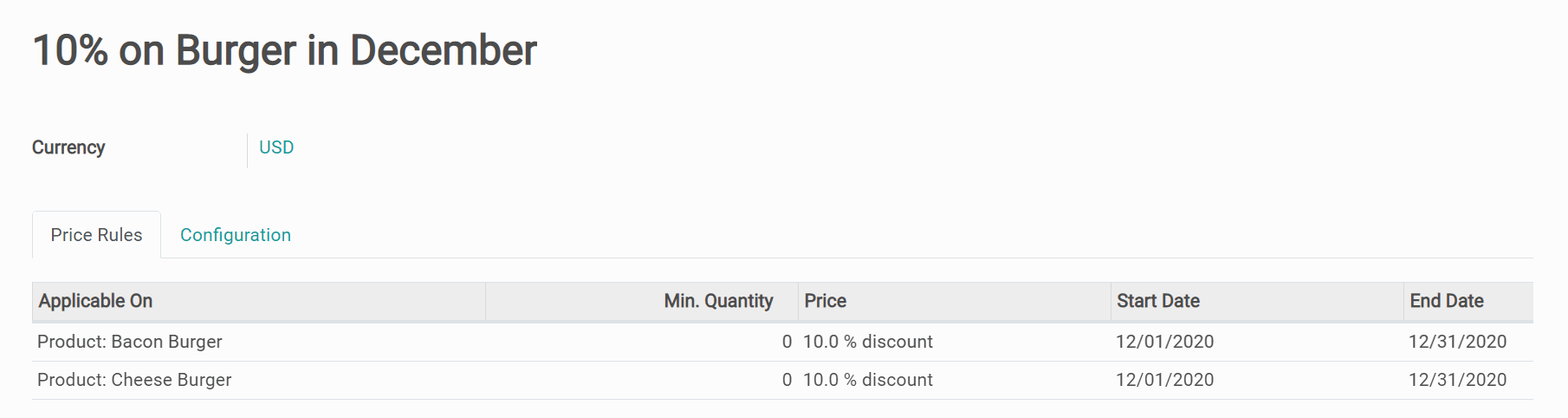The height and width of the screenshot is (418, 1568).
Task: Click Bacon Burger minimum quantity value
Action: click(787, 342)
